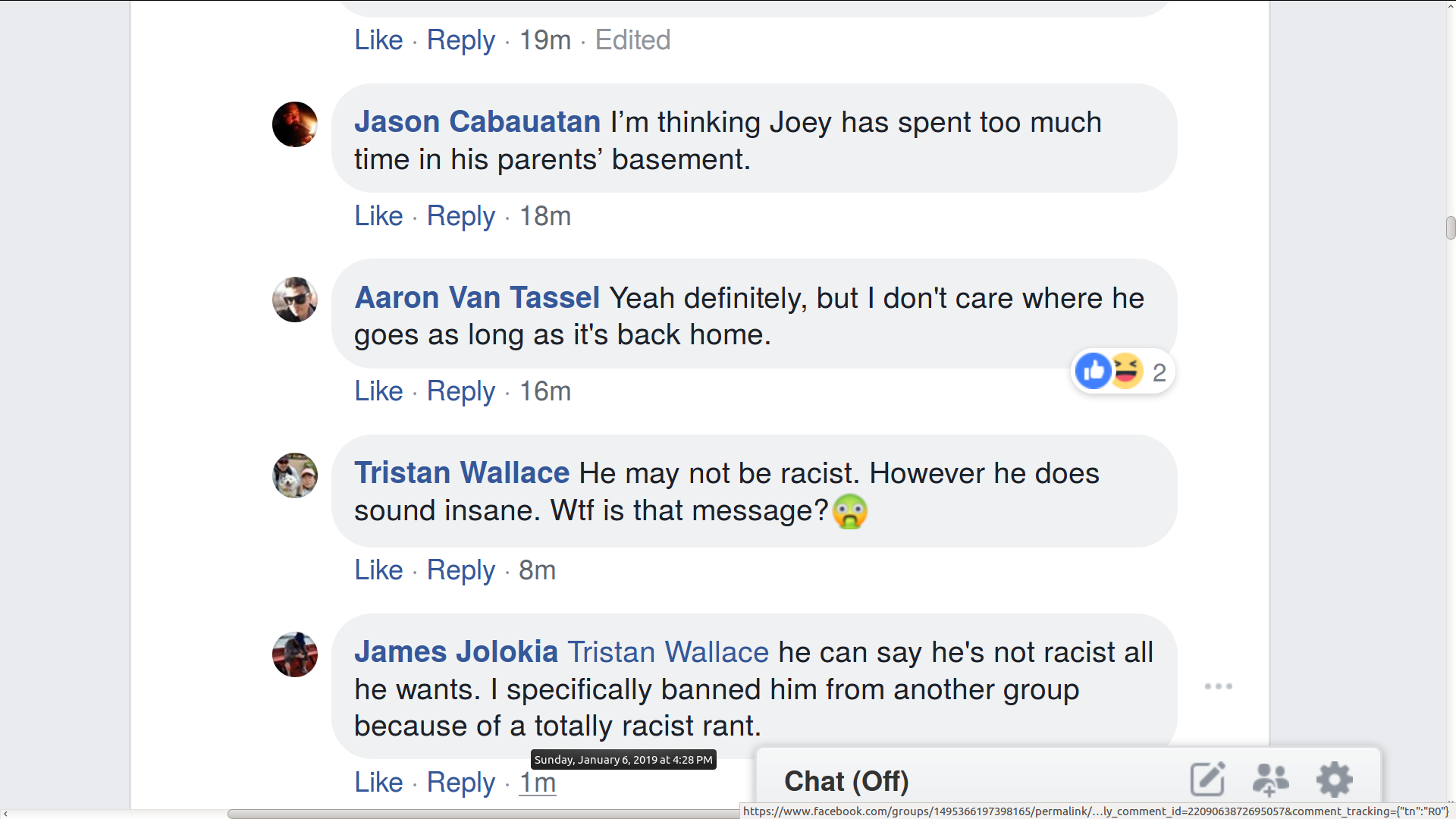The height and width of the screenshot is (819, 1456).
Task: Click Aaron Van Tassel's avatar
Action: 294,300
